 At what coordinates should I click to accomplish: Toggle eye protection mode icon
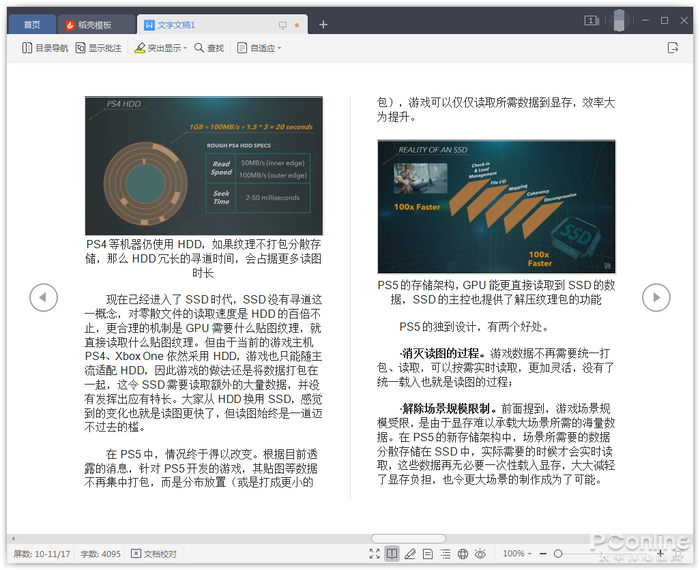point(480,554)
